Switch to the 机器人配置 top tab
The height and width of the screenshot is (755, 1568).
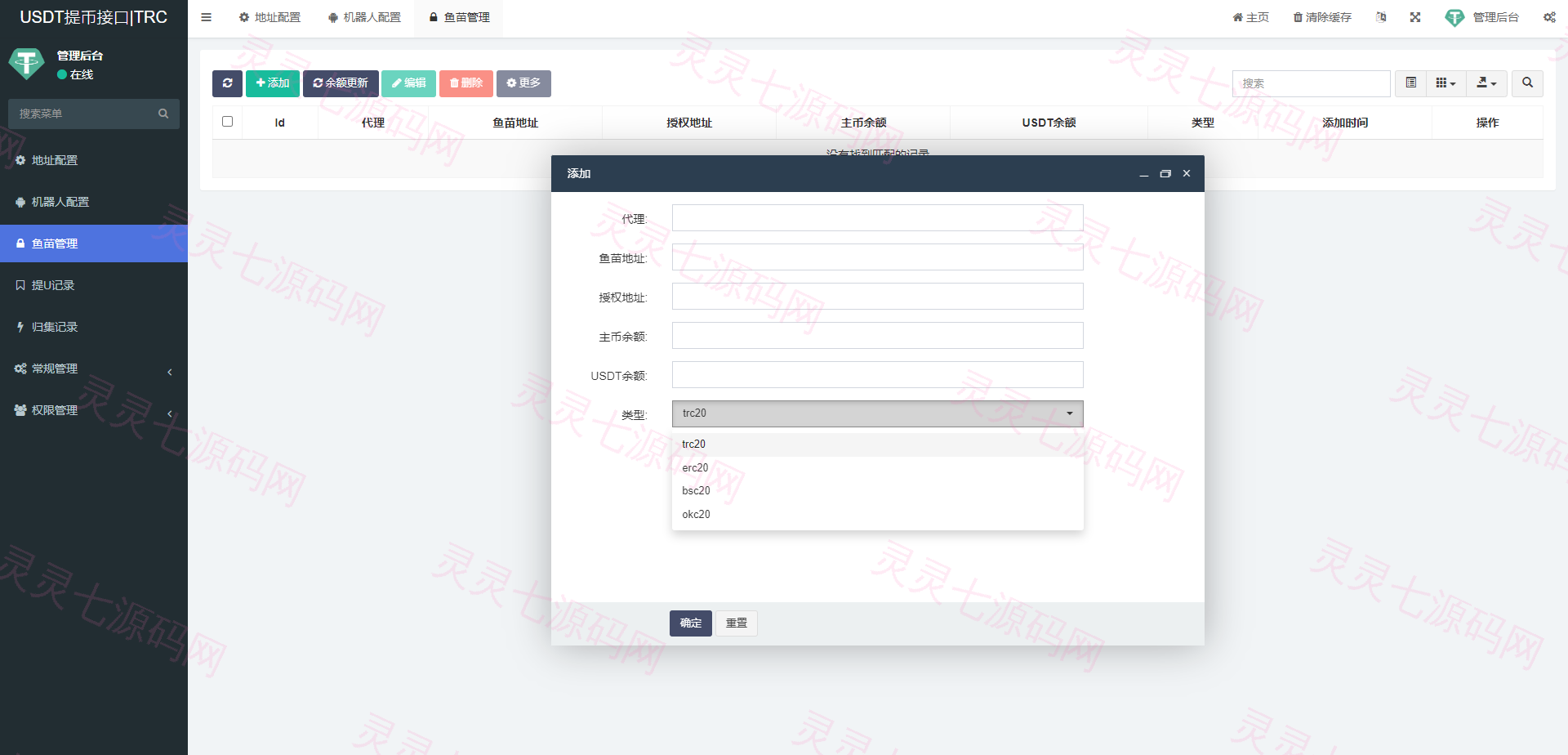[364, 17]
